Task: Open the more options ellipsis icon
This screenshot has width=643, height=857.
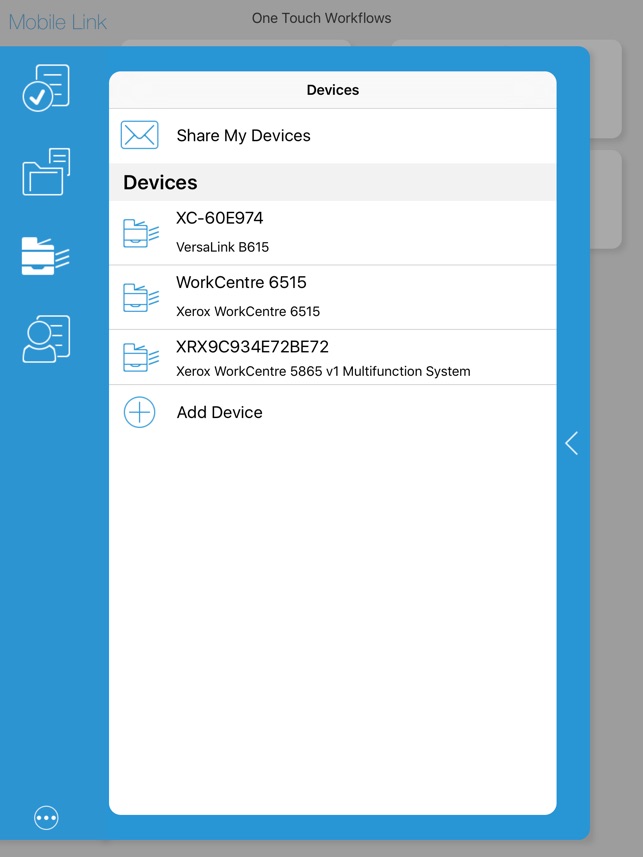Action: click(46, 818)
